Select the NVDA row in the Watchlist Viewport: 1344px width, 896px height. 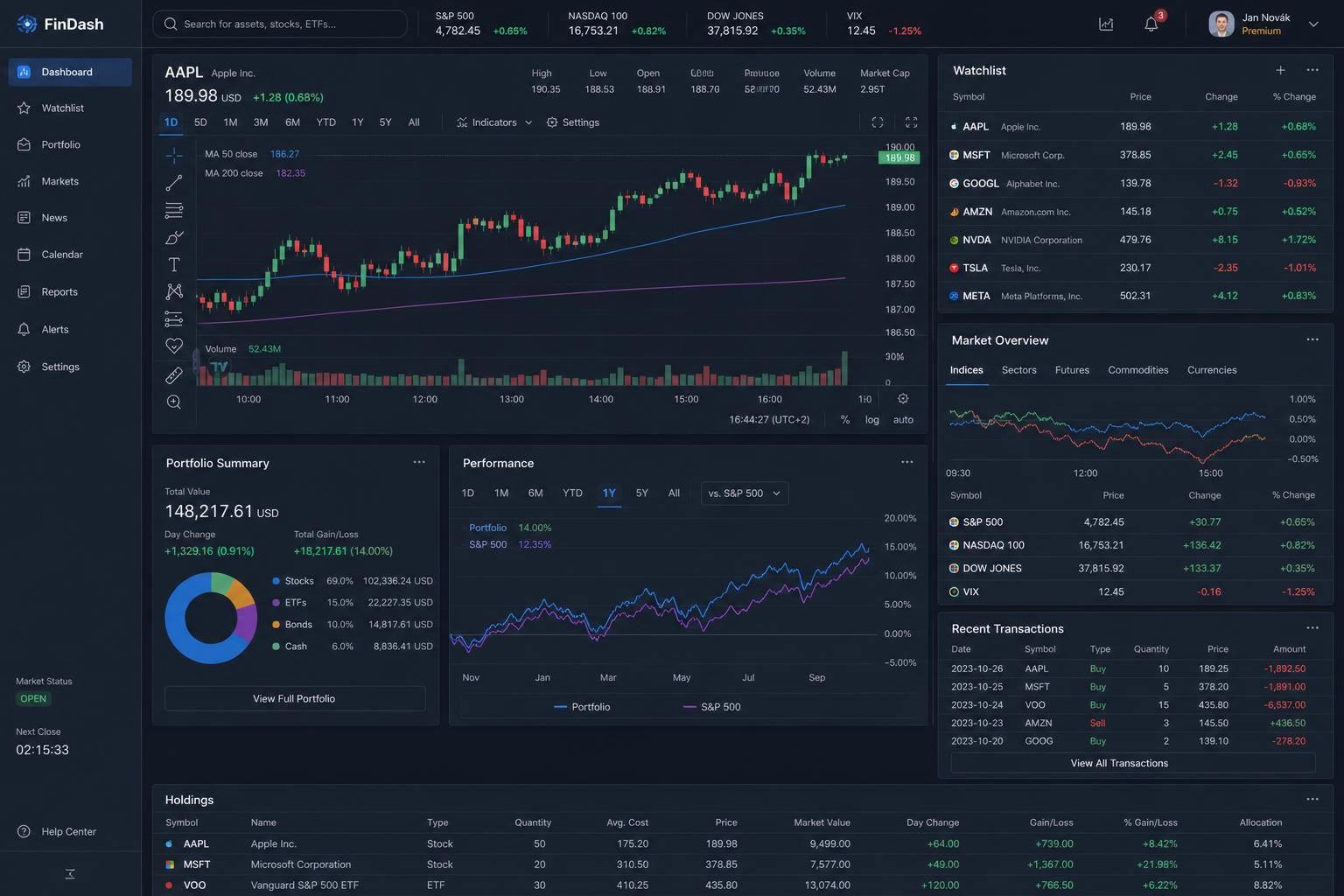click(1135, 240)
